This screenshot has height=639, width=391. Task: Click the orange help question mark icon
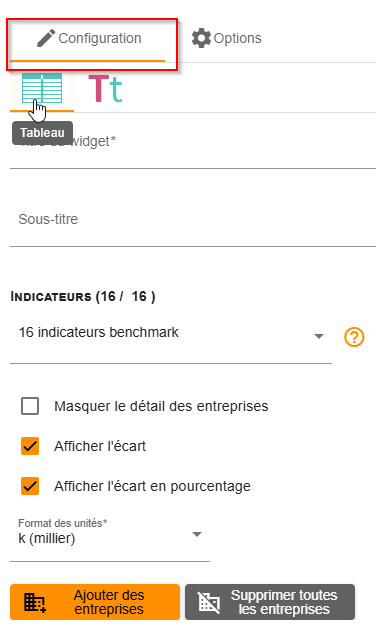[354, 337]
